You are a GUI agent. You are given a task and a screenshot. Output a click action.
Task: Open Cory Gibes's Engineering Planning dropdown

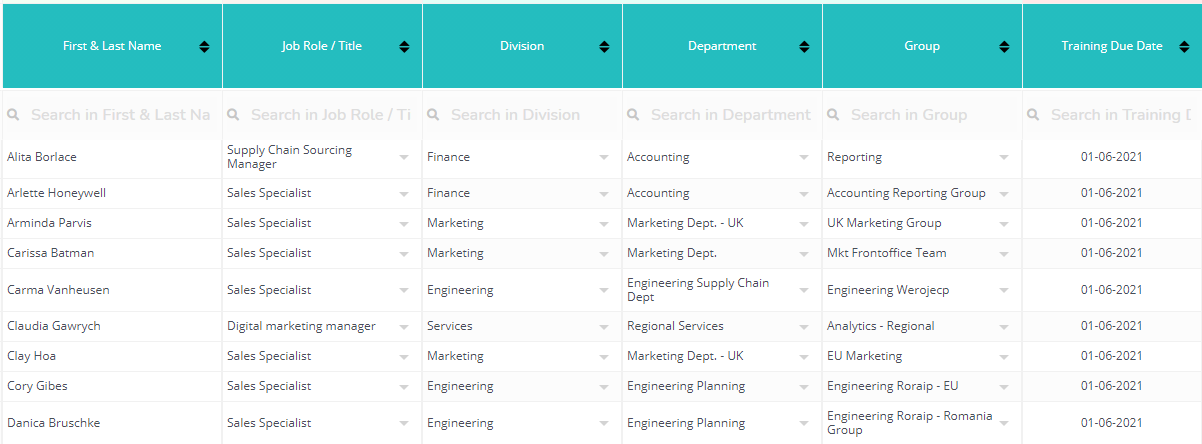pos(804,387)
